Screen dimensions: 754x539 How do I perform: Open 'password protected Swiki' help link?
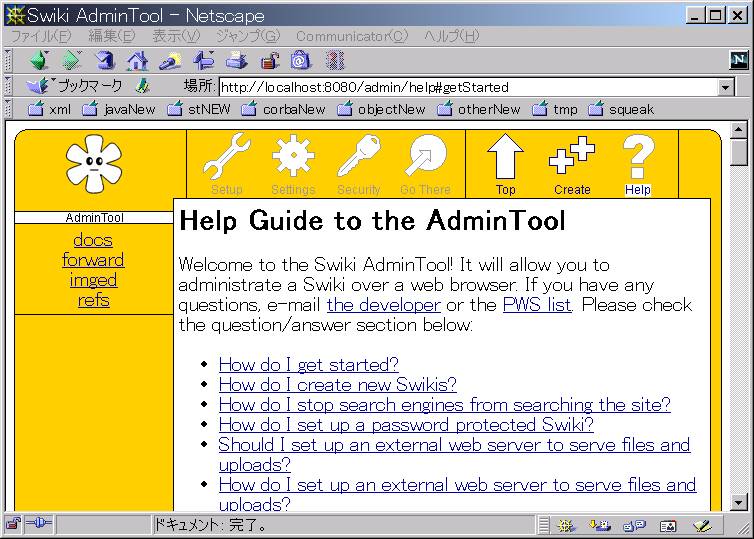406,425
